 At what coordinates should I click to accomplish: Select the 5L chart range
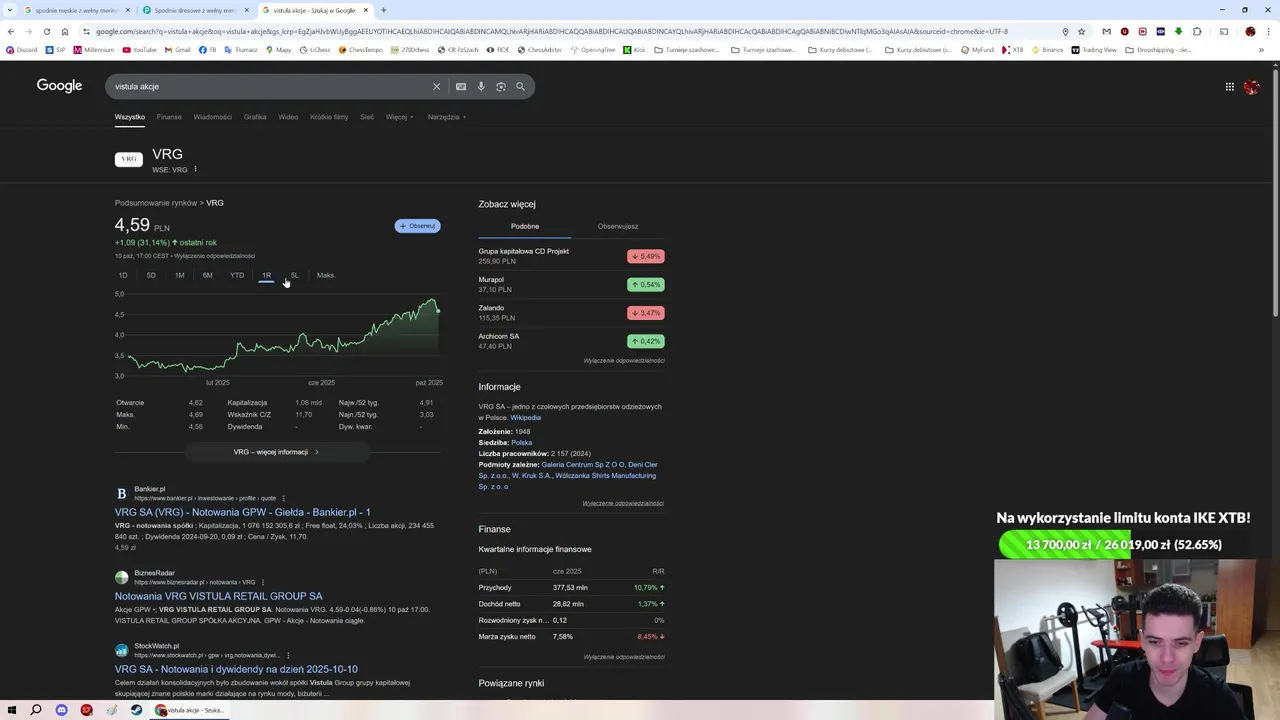[294, 275]
